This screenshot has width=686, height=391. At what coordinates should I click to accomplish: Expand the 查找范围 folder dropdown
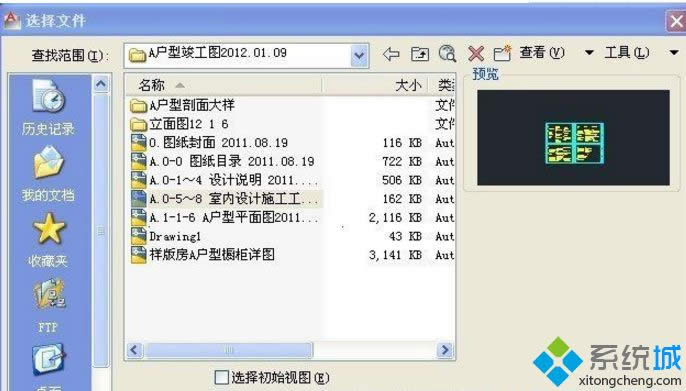tap(359, 56)
